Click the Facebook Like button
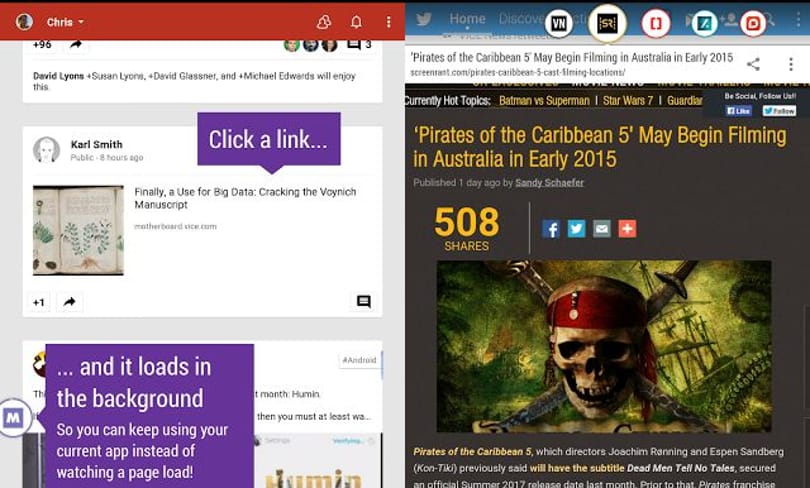The width and height of the screenshot is (810, 488). (738, 111)
